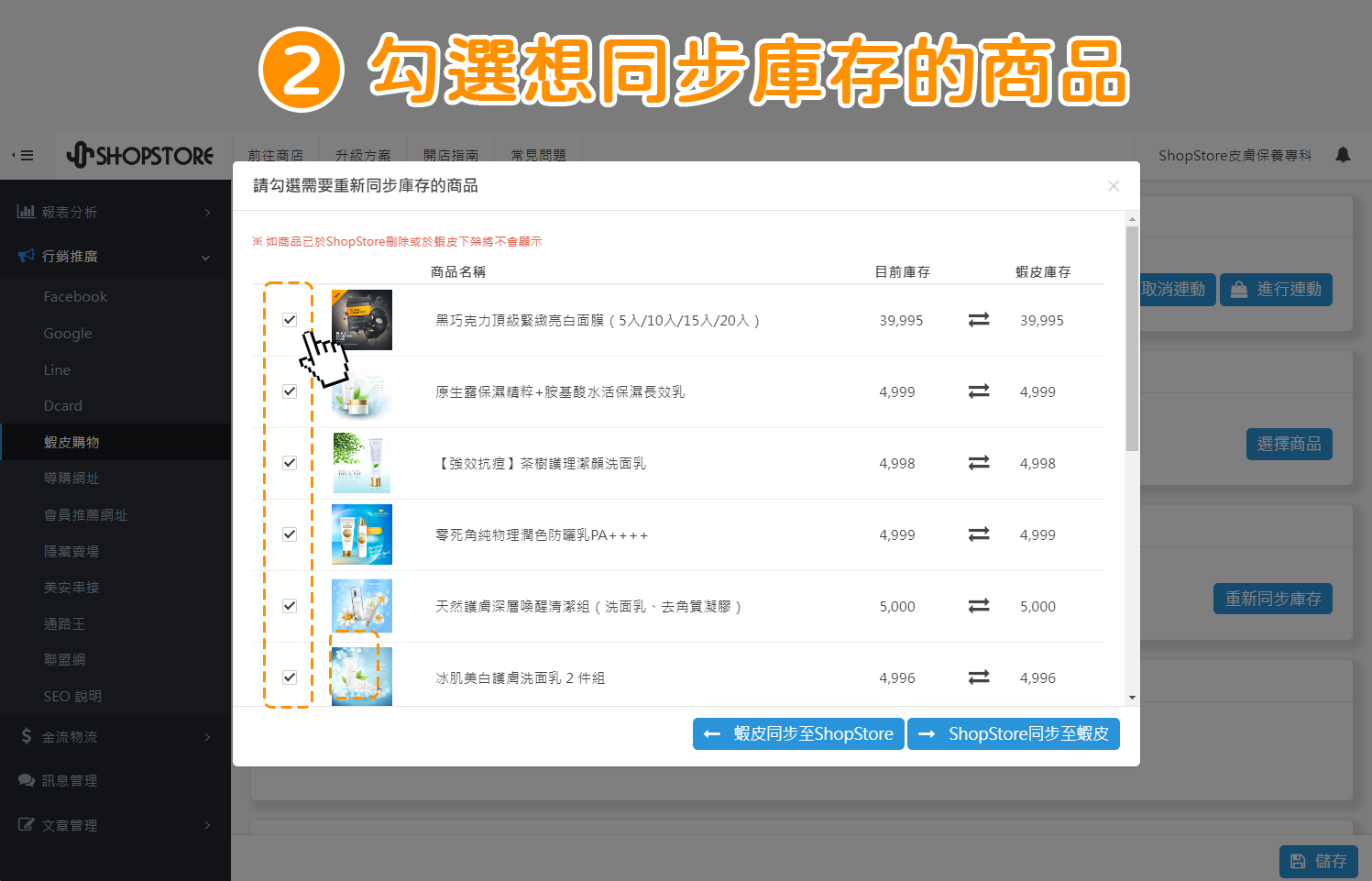Click the ShopStore logo

pos(140,156)
